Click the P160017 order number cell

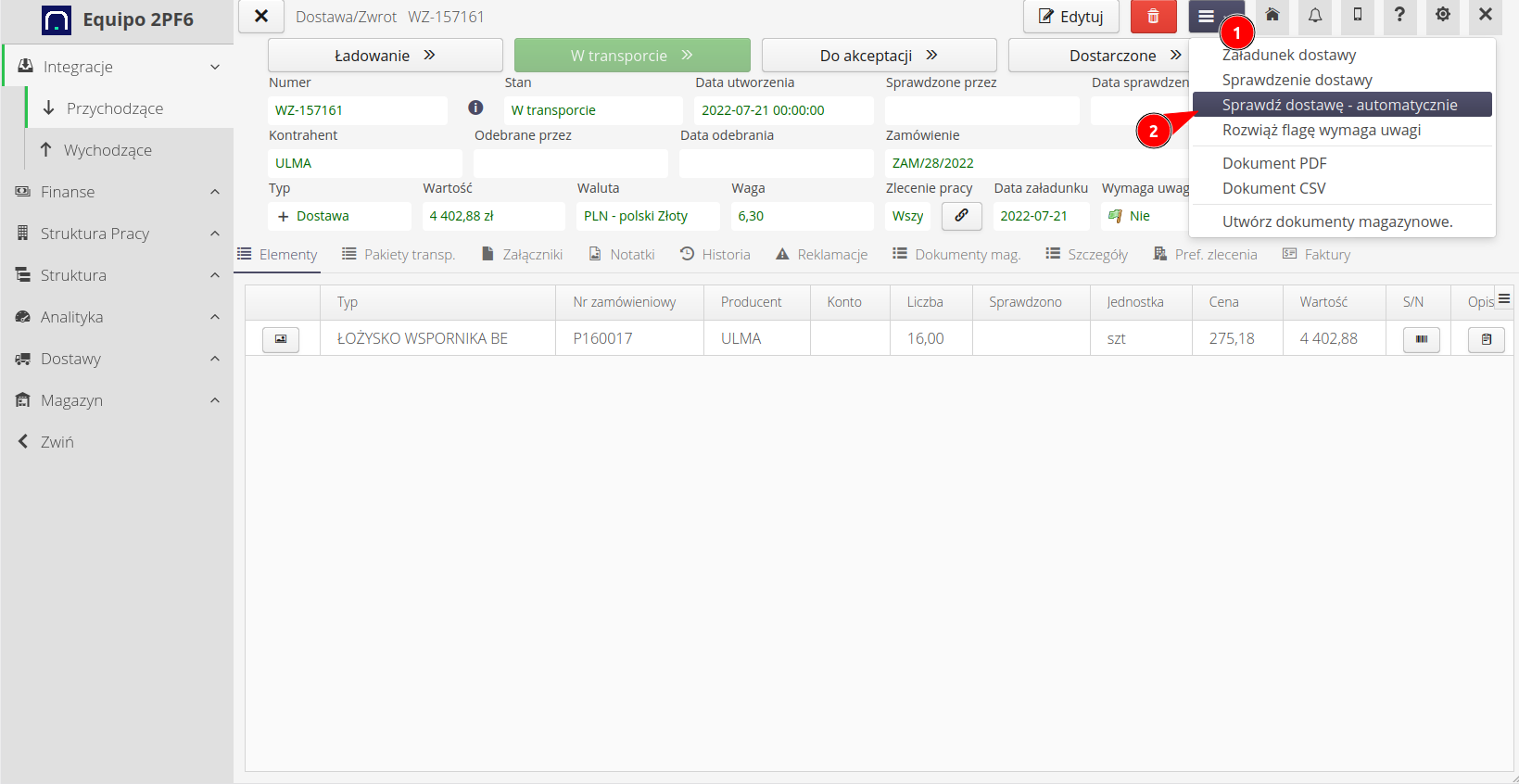click(630, 338)
